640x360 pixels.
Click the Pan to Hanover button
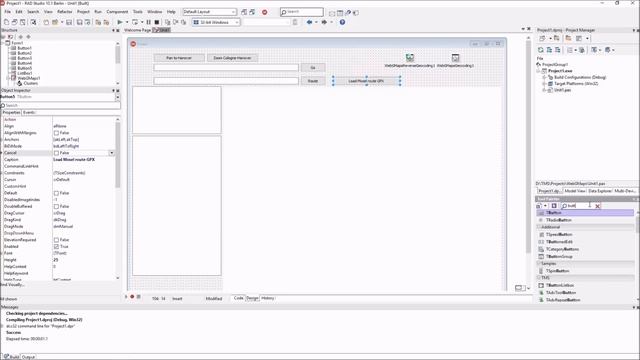179,58
